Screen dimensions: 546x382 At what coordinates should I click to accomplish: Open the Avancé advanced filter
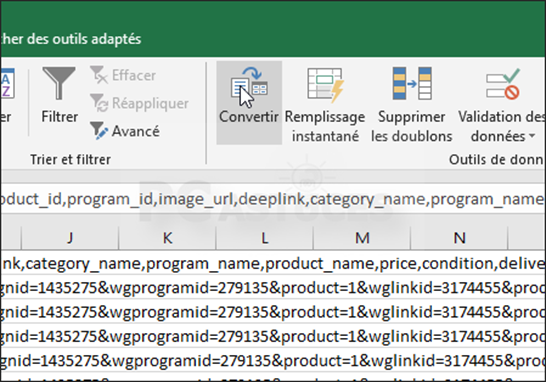click(125, 131)
